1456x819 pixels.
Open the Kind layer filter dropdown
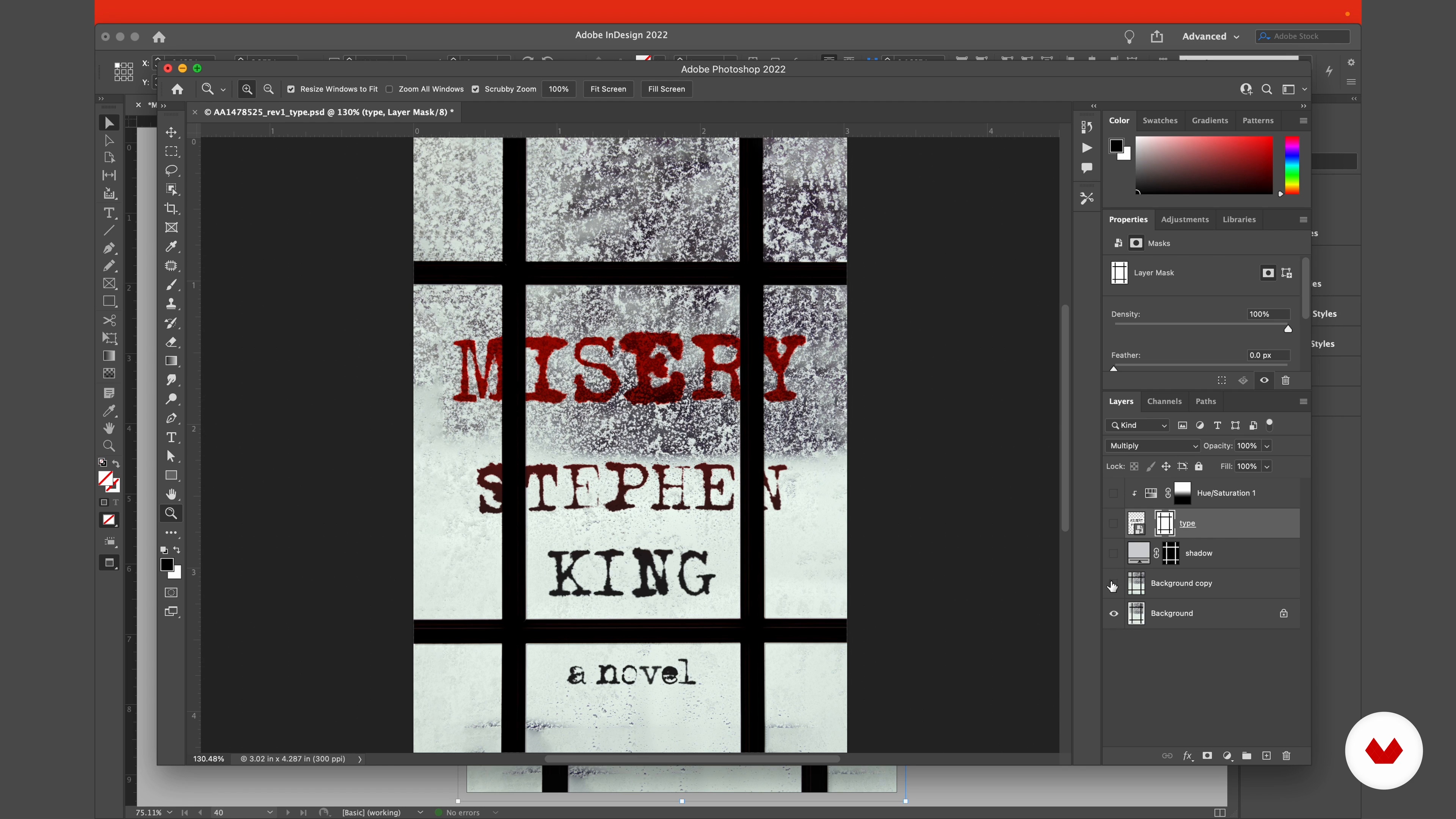(1137, 425)
